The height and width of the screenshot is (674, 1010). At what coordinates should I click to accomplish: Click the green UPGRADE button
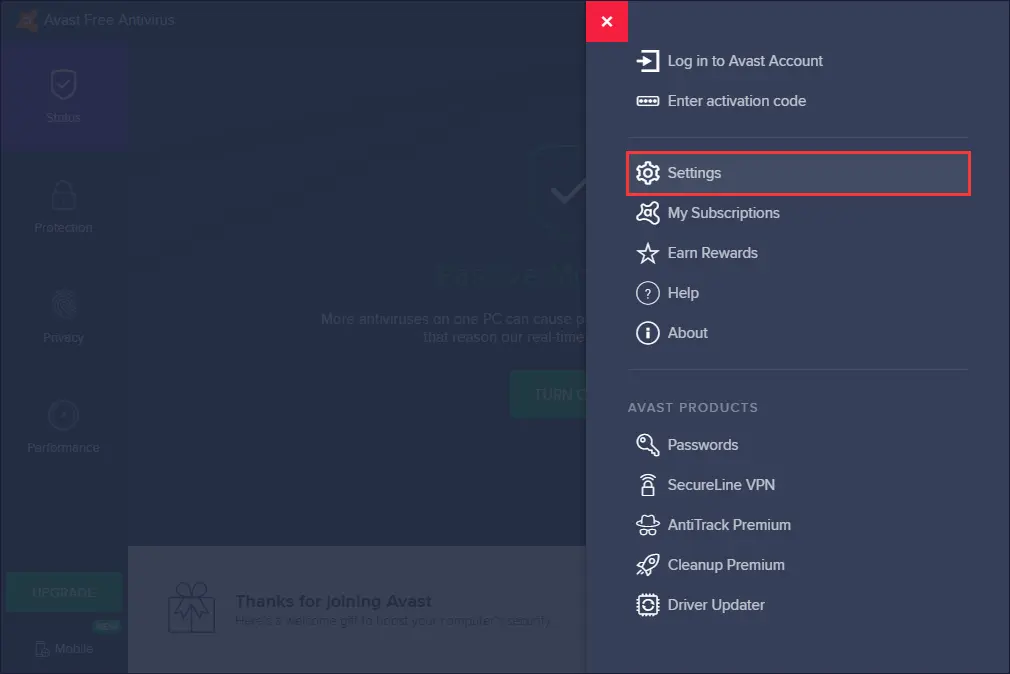(64, 592)
